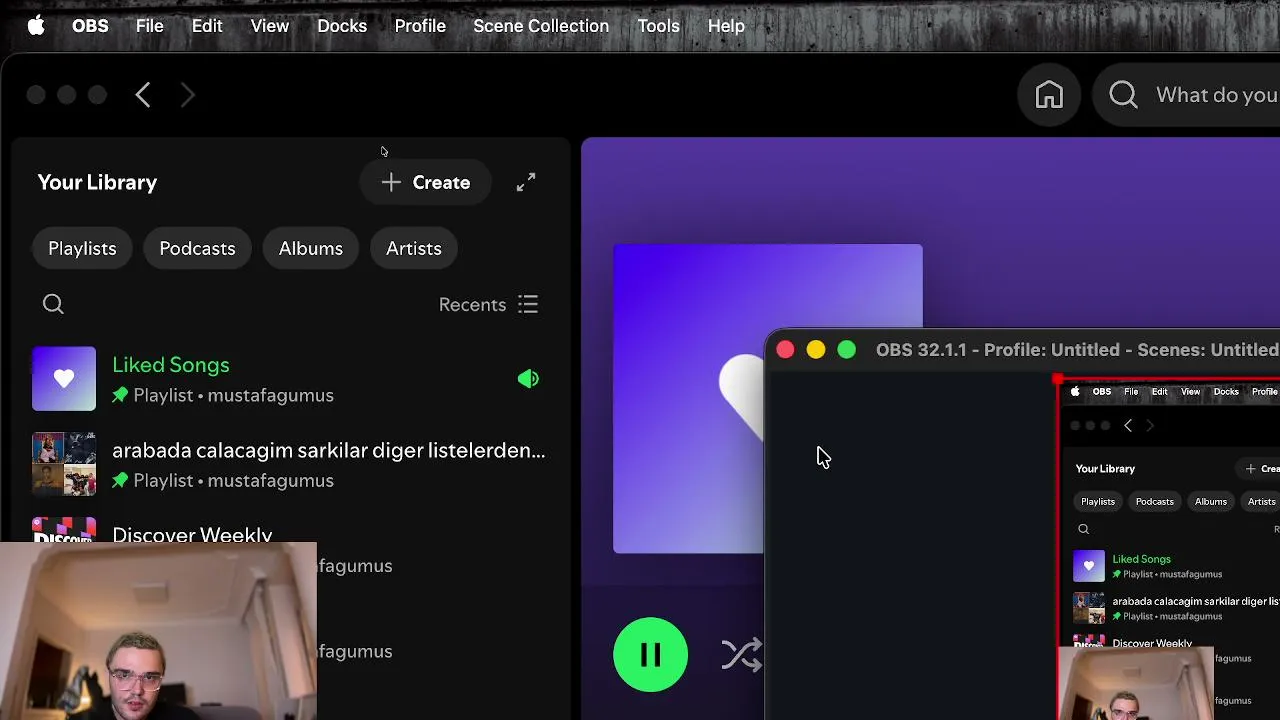Click the Your Library heading
Image resolution: width=1280 pixels, height=720 pixels.
pyautogui.click(x=97, y=182)
